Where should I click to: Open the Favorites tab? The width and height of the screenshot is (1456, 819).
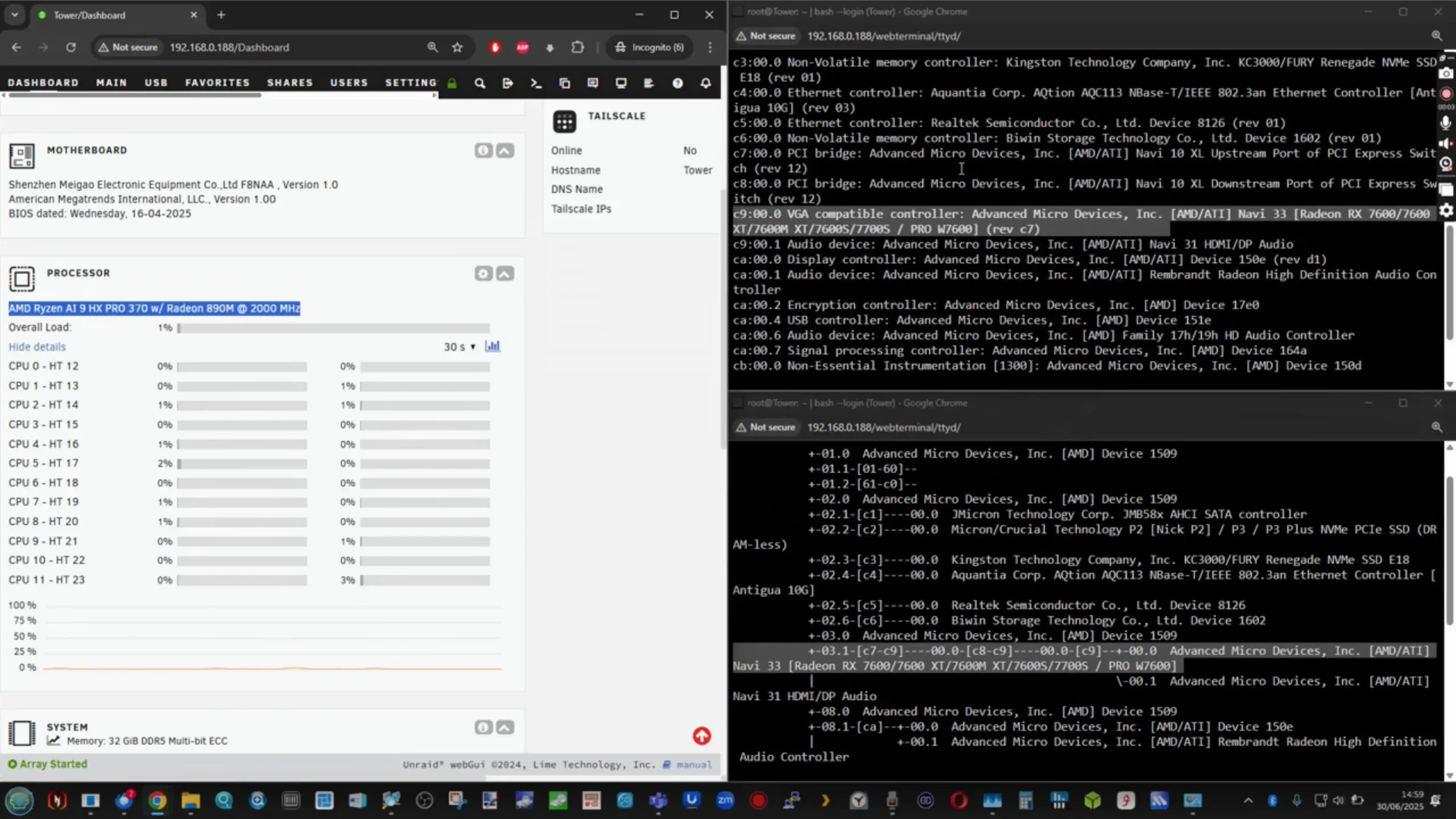[x=217, y=82]
